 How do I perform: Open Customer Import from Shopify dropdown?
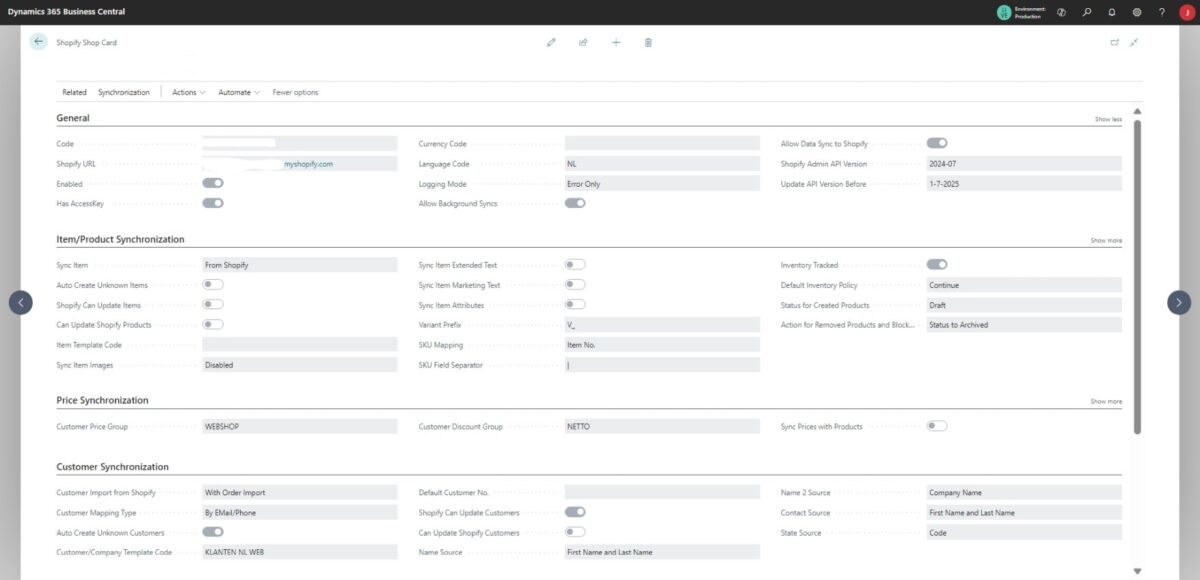300,492
